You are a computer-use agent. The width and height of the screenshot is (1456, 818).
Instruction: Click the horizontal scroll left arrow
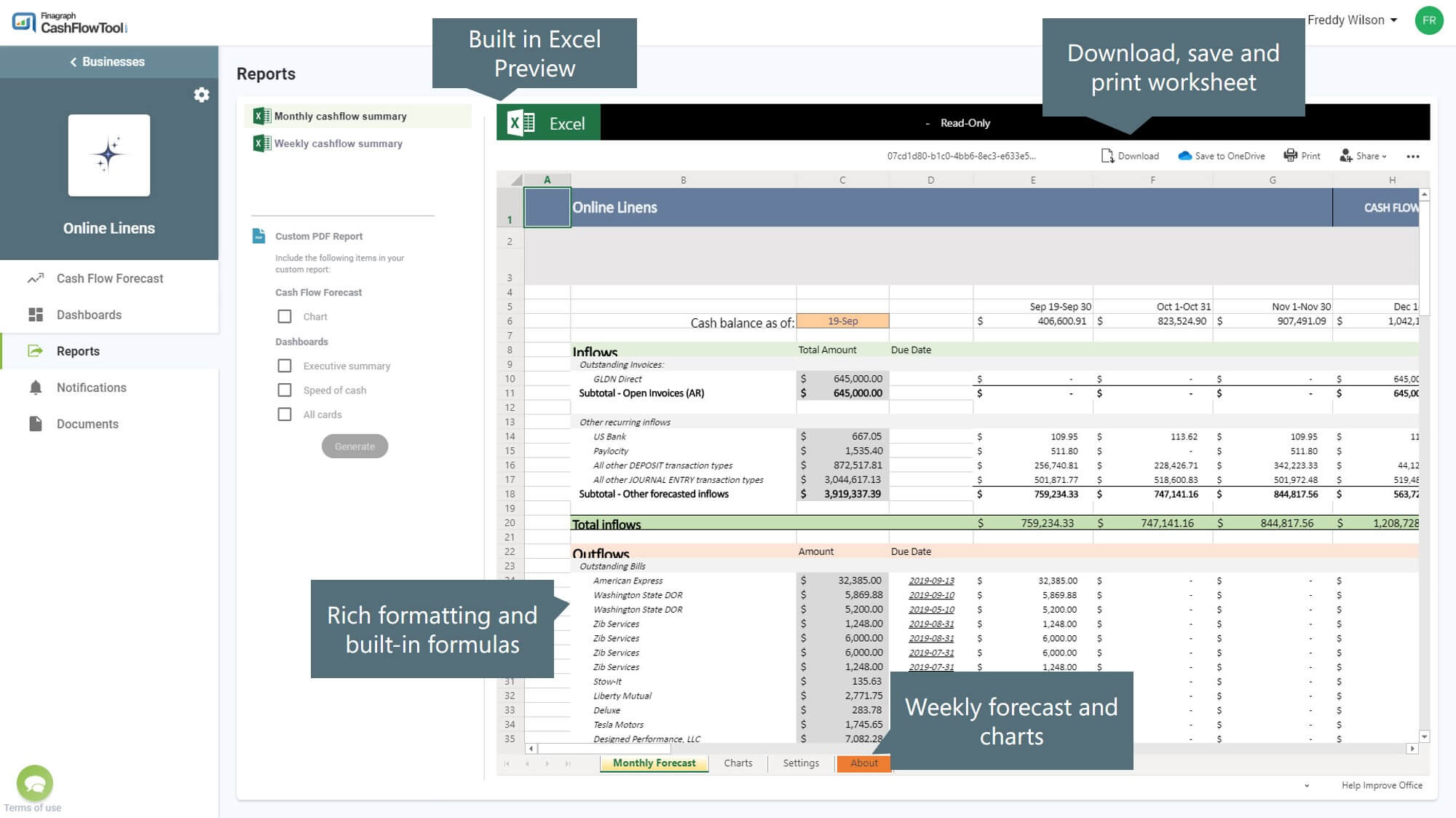pos(531,749)
